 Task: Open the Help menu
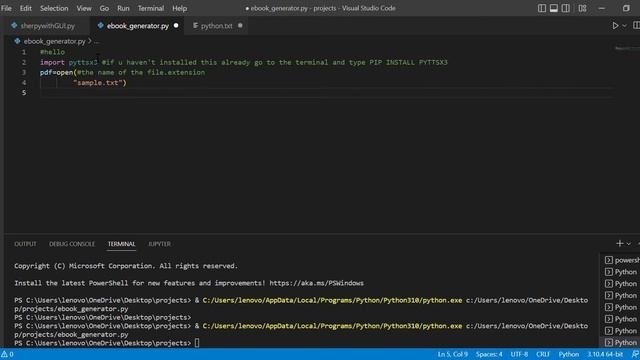[x=180, y=8]
